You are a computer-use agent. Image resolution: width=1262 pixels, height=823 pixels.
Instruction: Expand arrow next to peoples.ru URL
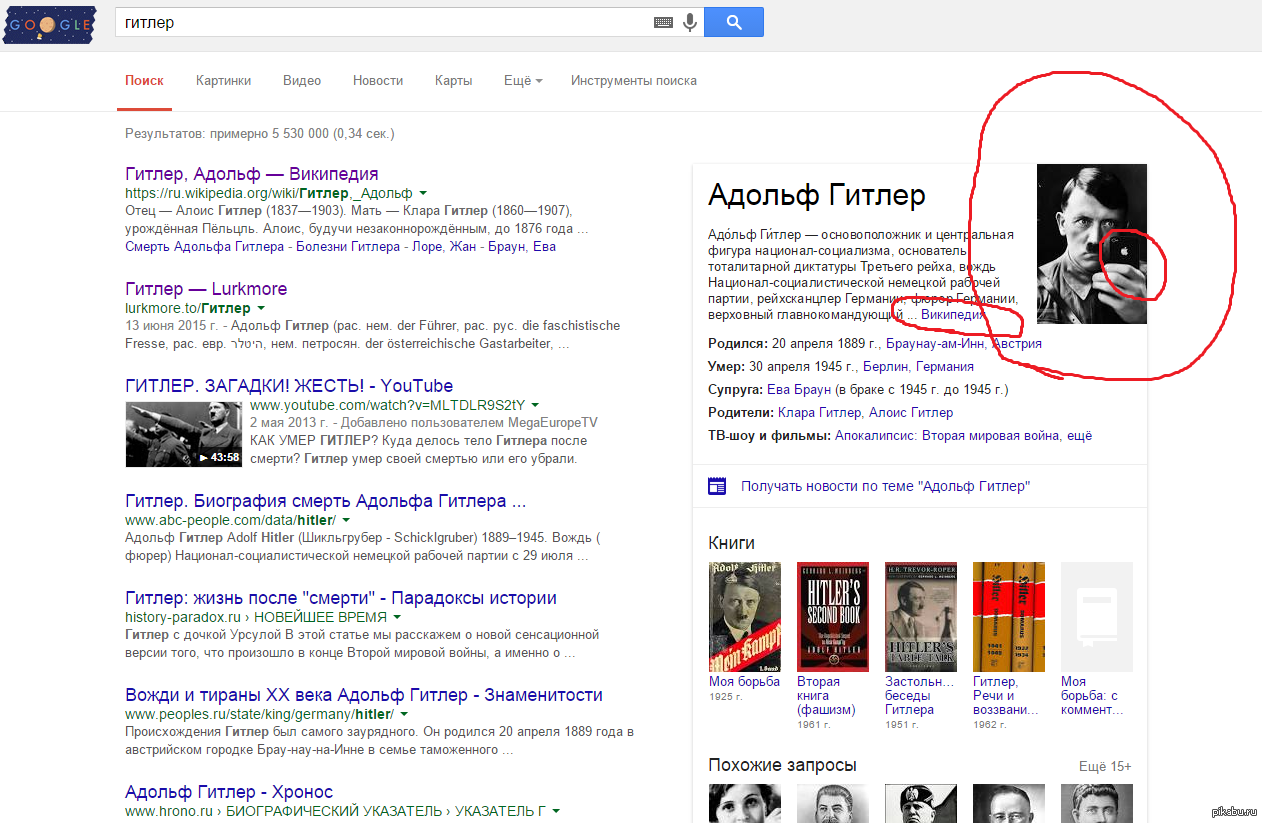pos(404,714)
